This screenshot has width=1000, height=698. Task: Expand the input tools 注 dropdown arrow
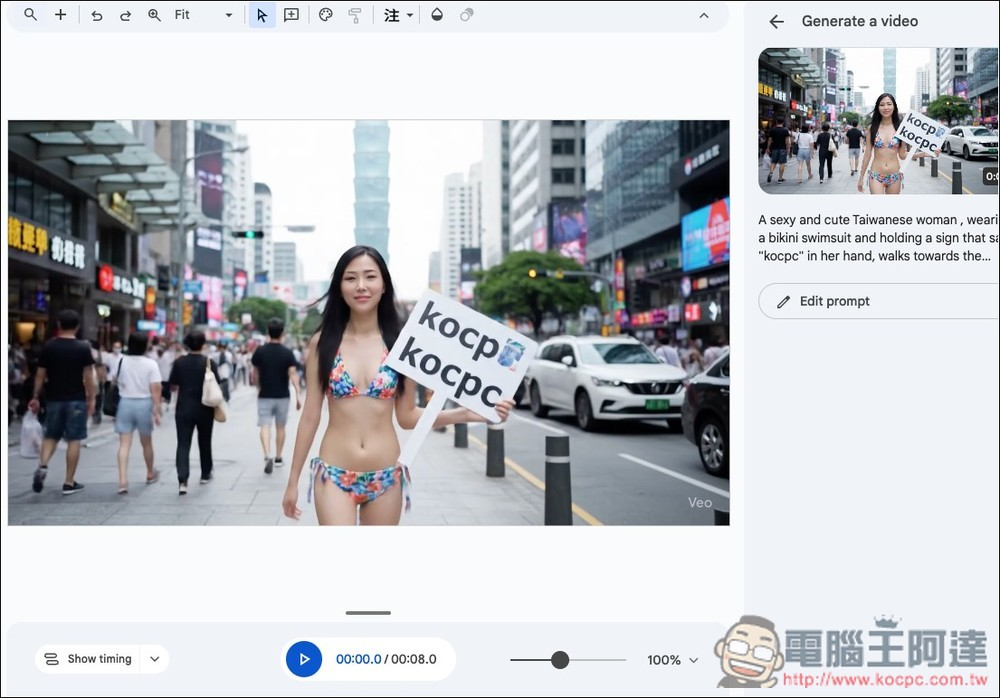point(410,15)
